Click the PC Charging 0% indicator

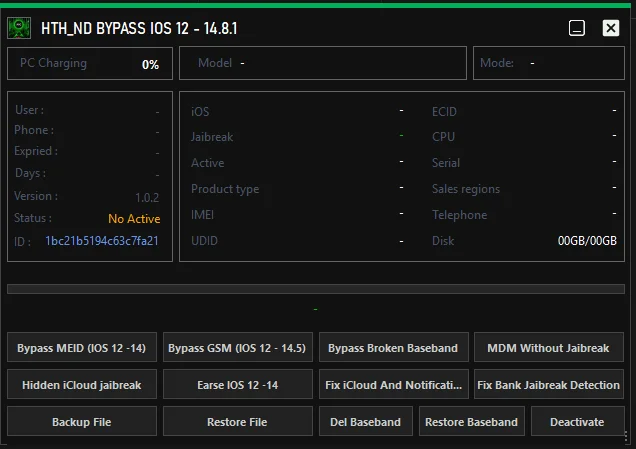point(150,64)
